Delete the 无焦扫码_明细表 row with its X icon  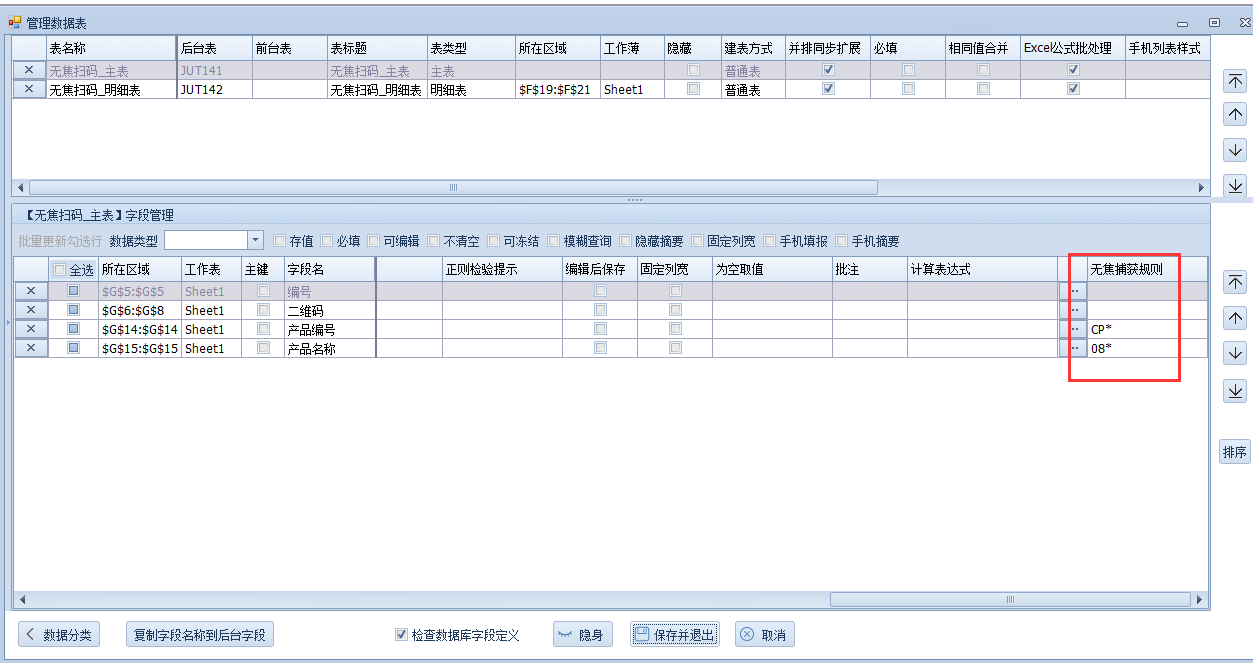tap(28, 89)
